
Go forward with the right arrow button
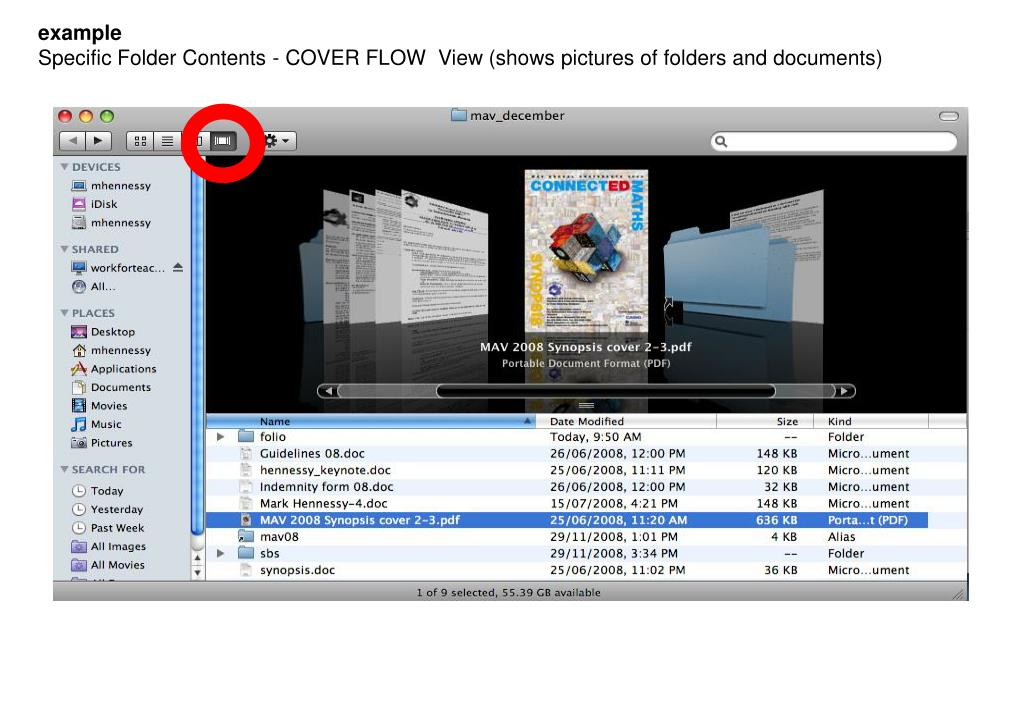pyautogui.click(x=99, y=141)
